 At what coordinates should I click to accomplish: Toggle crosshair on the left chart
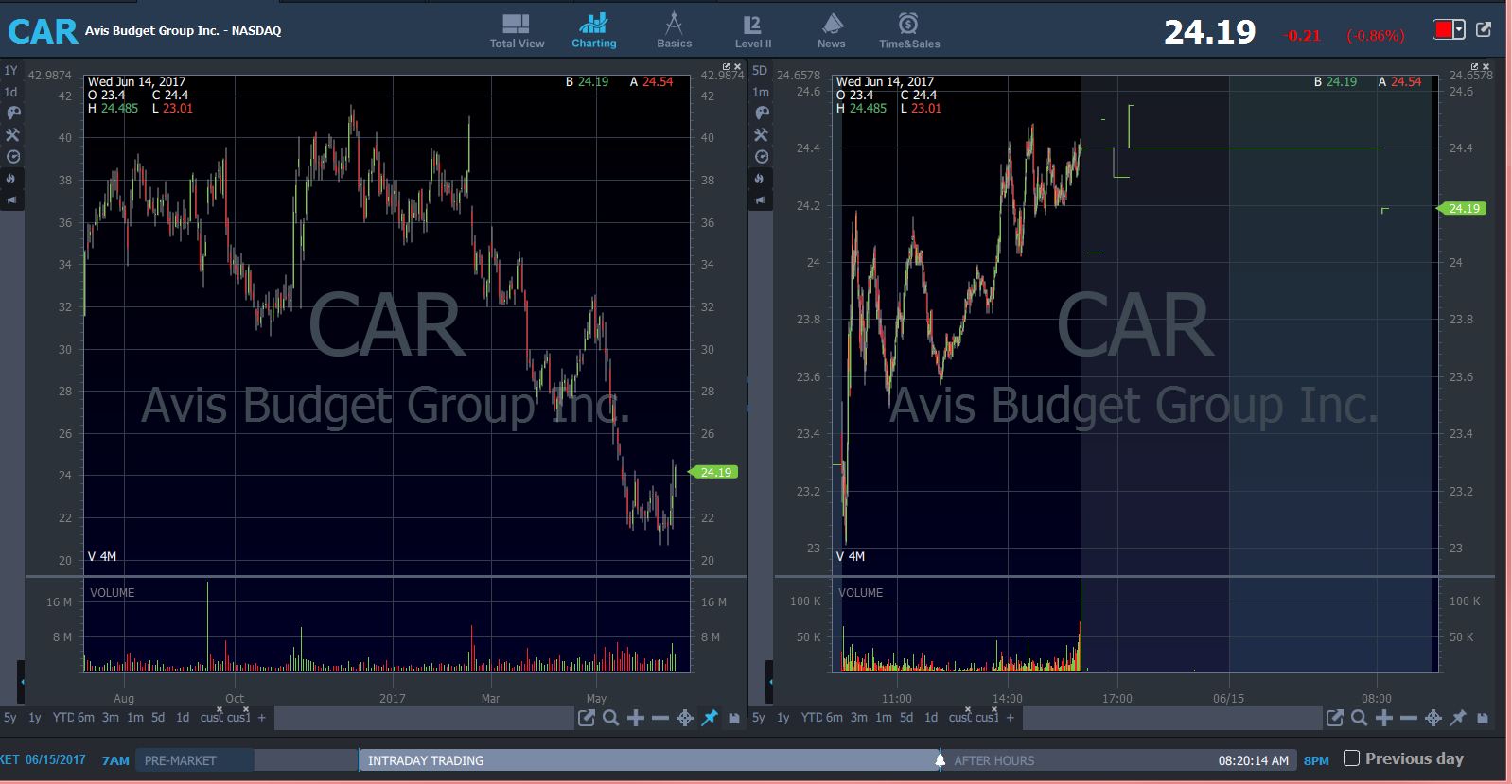[685, 718]
